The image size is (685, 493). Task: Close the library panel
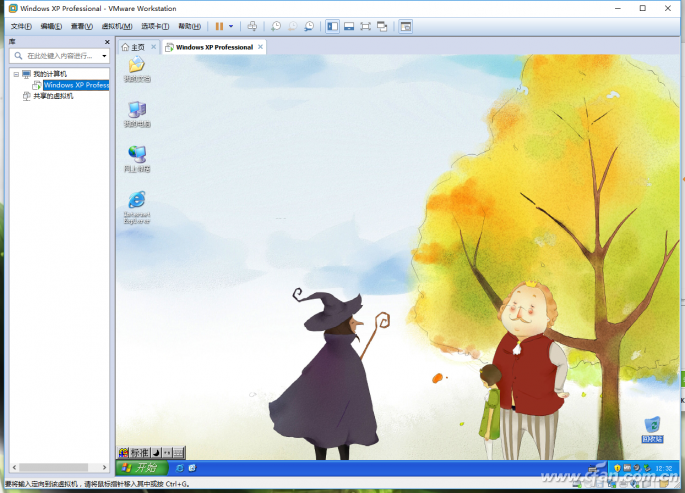click(x=107, y=42)
